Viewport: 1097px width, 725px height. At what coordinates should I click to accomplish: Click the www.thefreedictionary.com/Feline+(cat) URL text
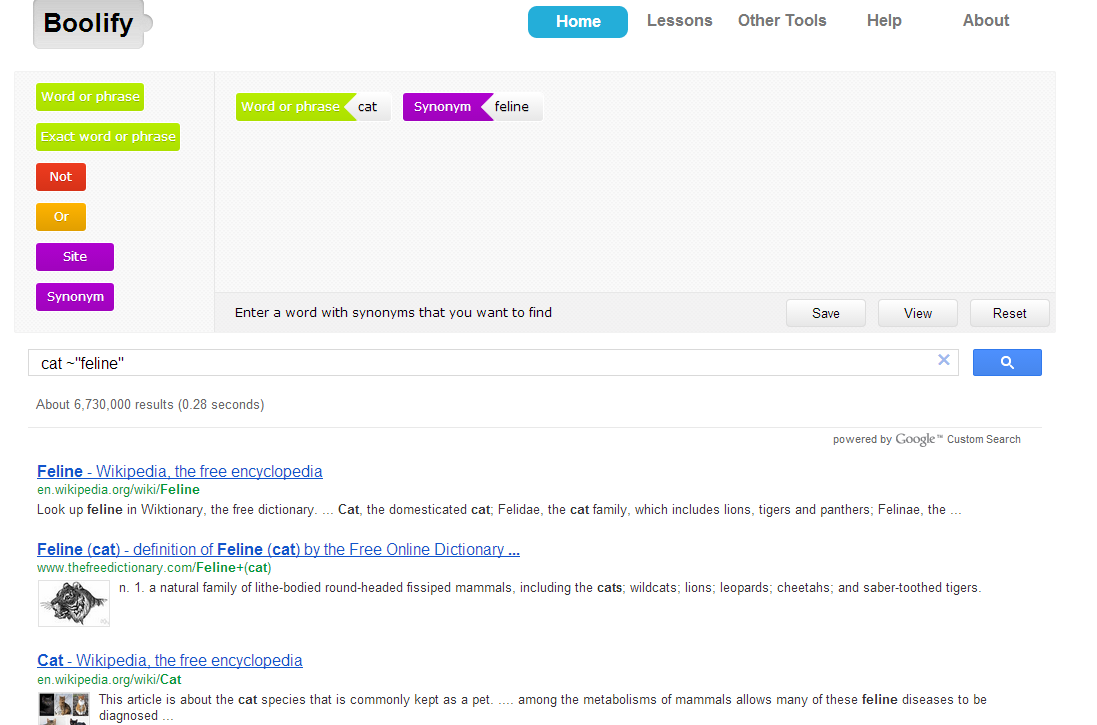tap(154, 568)
